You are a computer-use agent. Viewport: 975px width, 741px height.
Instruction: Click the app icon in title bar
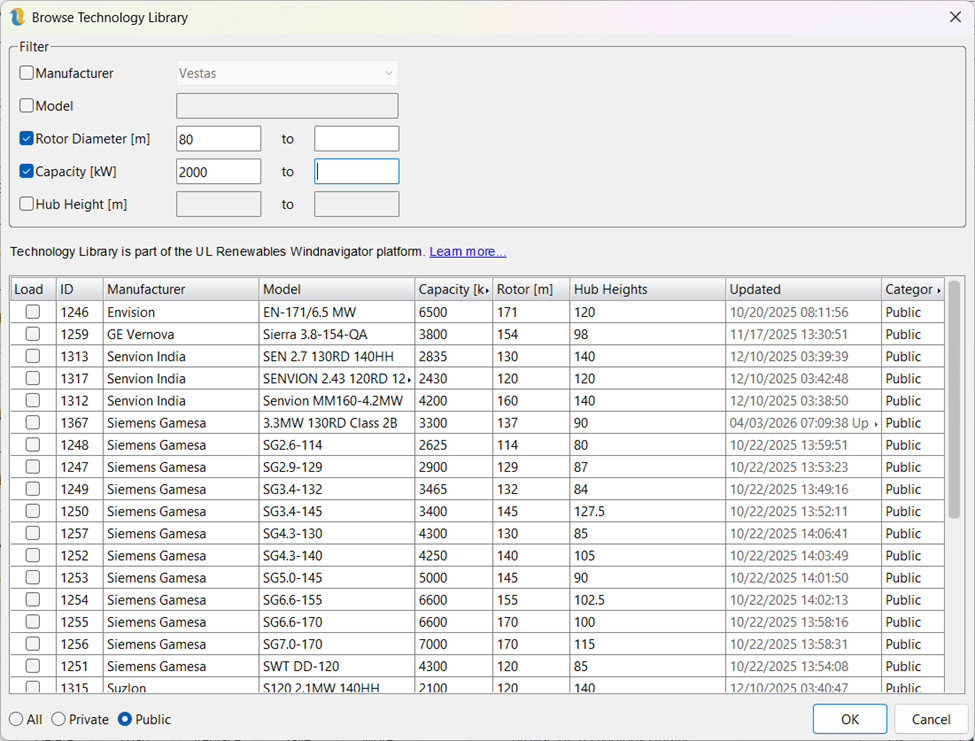[x=17, y=17]
